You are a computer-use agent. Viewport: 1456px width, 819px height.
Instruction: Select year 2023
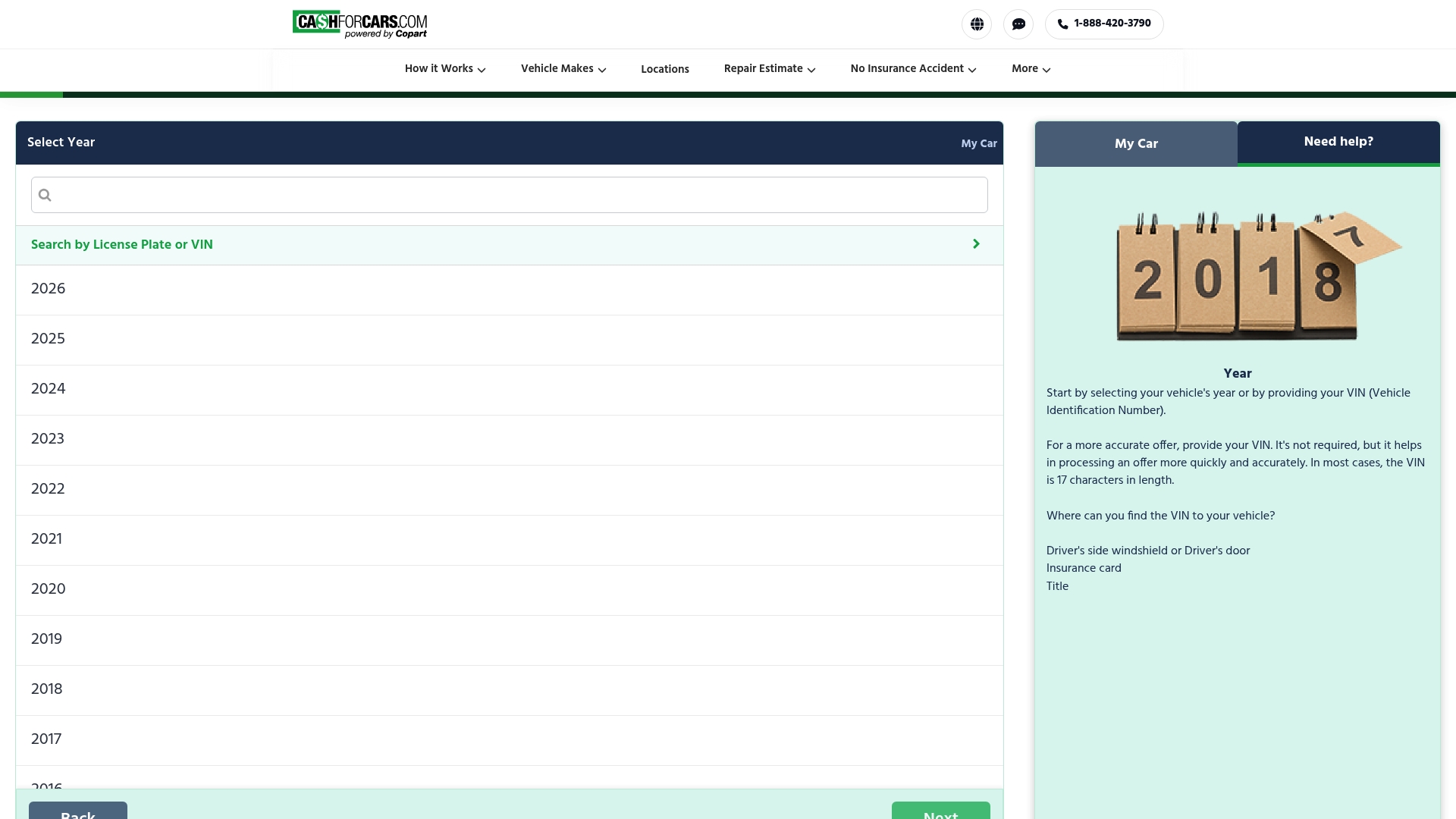click(510, 439)
